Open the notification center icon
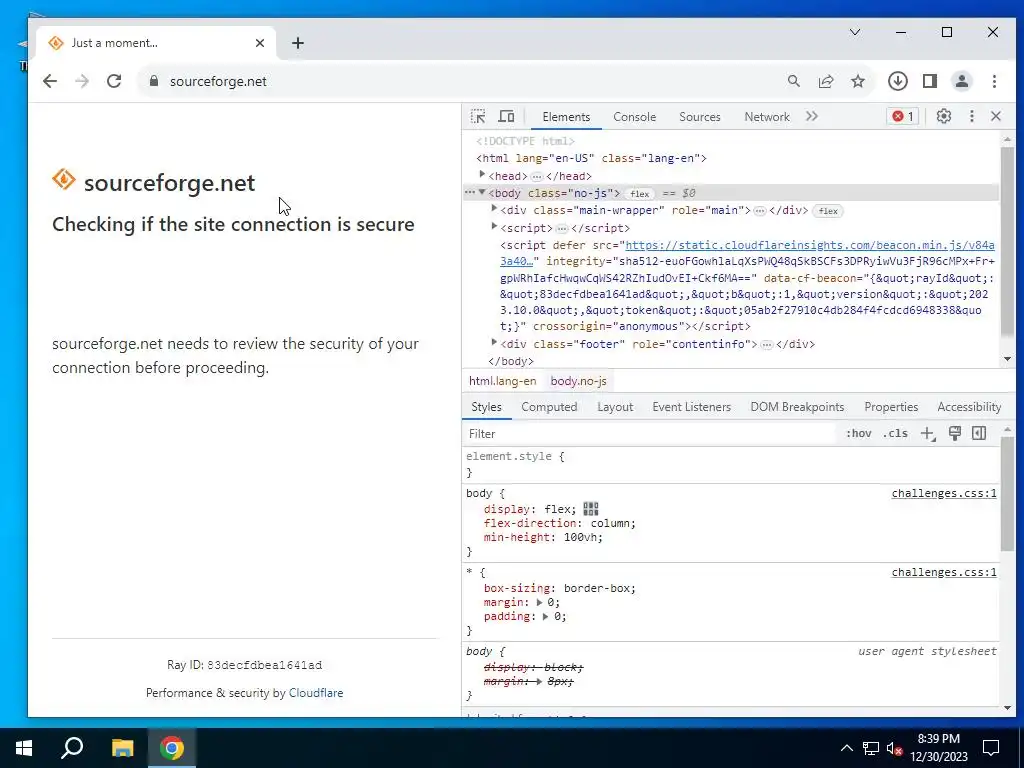Viewport: 1024px width, 768px height. point(991,748)
